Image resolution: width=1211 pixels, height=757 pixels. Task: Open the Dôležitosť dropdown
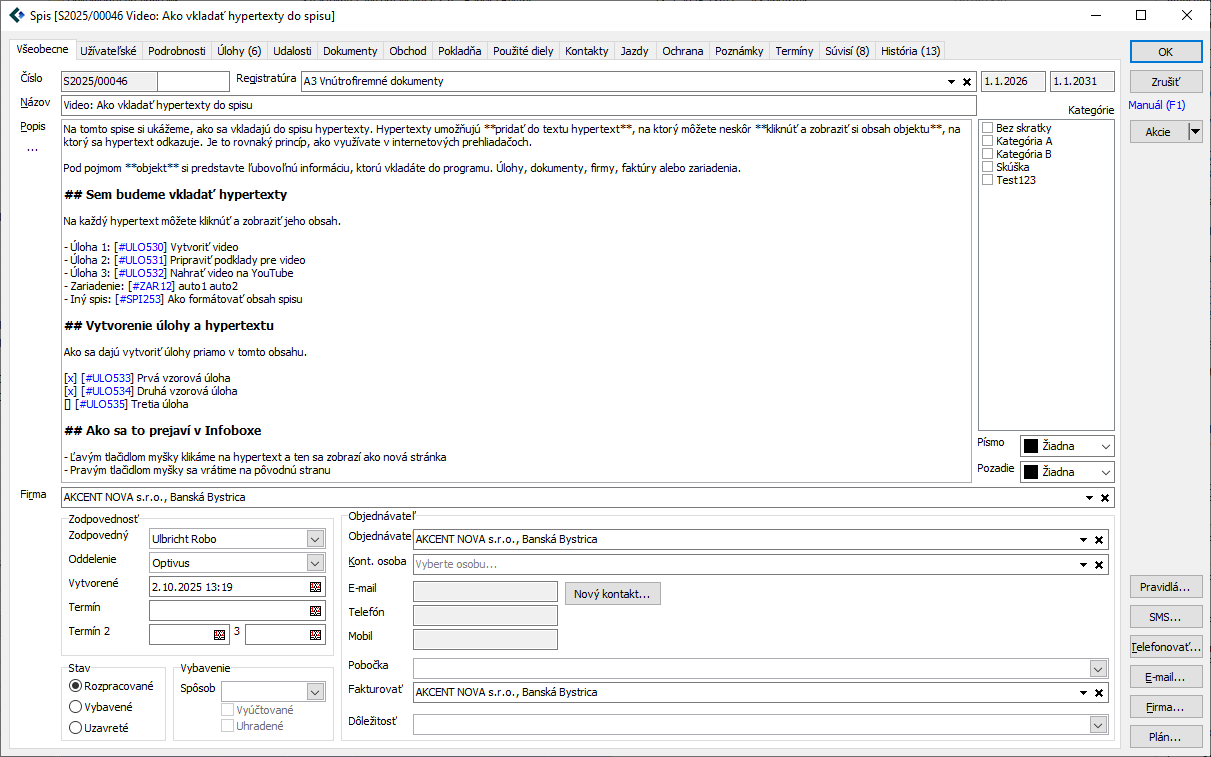click(x=1098, y=725)
